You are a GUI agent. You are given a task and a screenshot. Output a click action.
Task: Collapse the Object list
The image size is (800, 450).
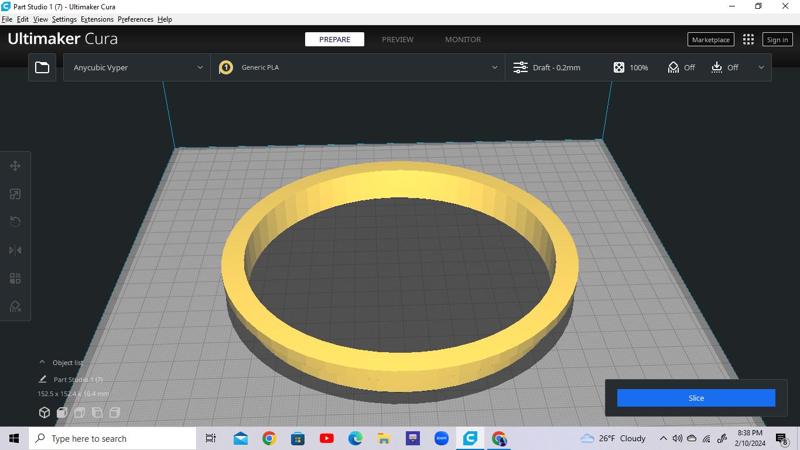[42, 362]
